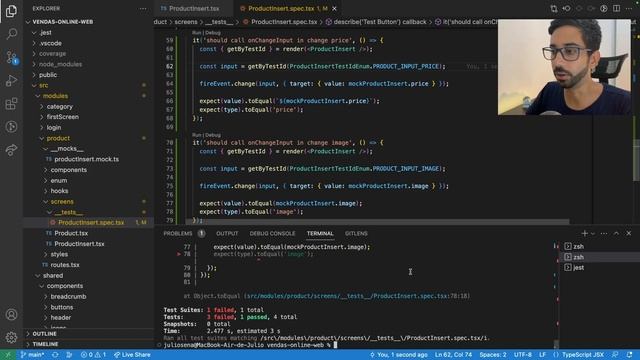Split the editor right
This screenshot has height=360, width=640.
pos(616,9)
